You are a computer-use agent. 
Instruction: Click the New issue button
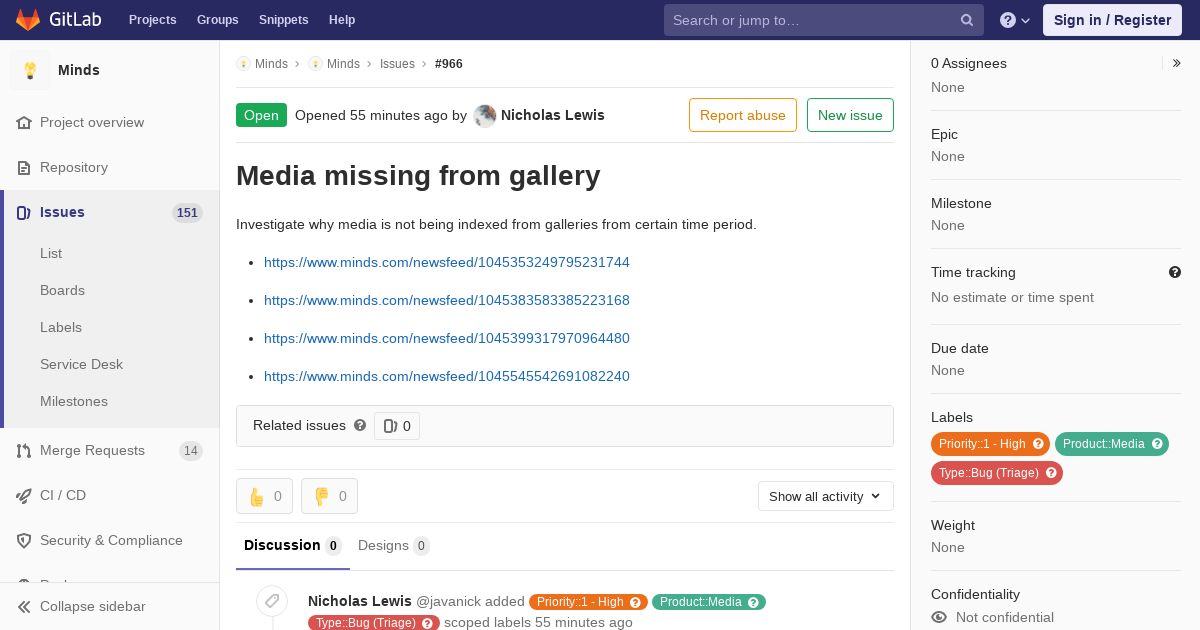[850, 115]
